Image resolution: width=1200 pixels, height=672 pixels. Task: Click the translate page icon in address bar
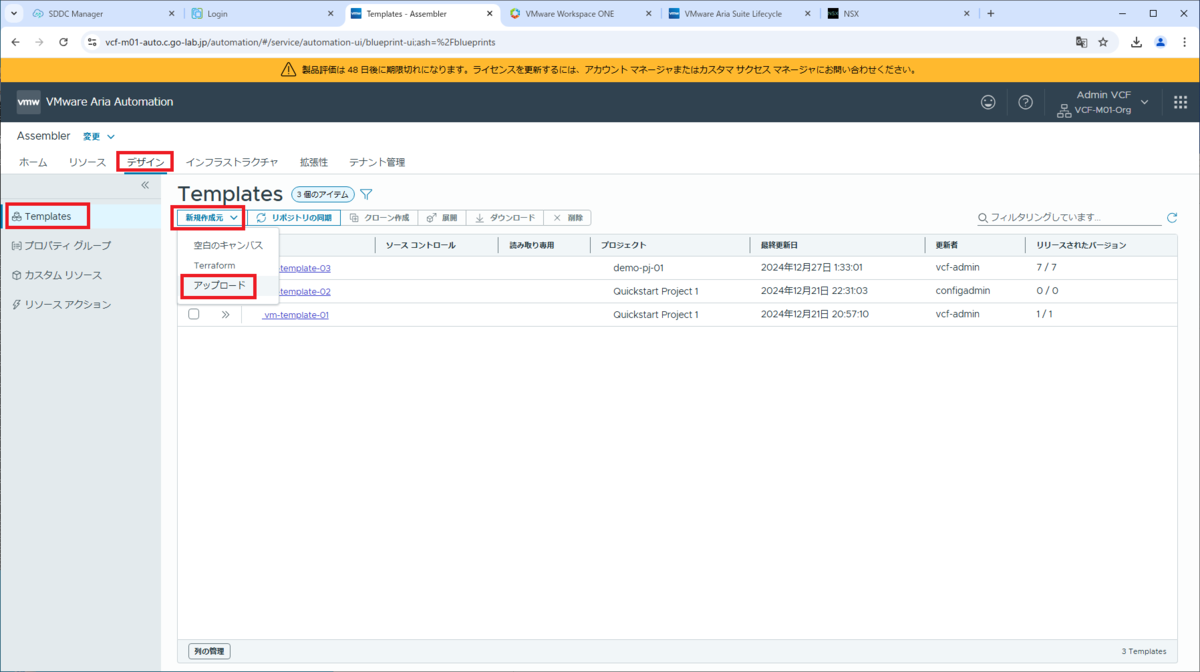[1081, 43]
